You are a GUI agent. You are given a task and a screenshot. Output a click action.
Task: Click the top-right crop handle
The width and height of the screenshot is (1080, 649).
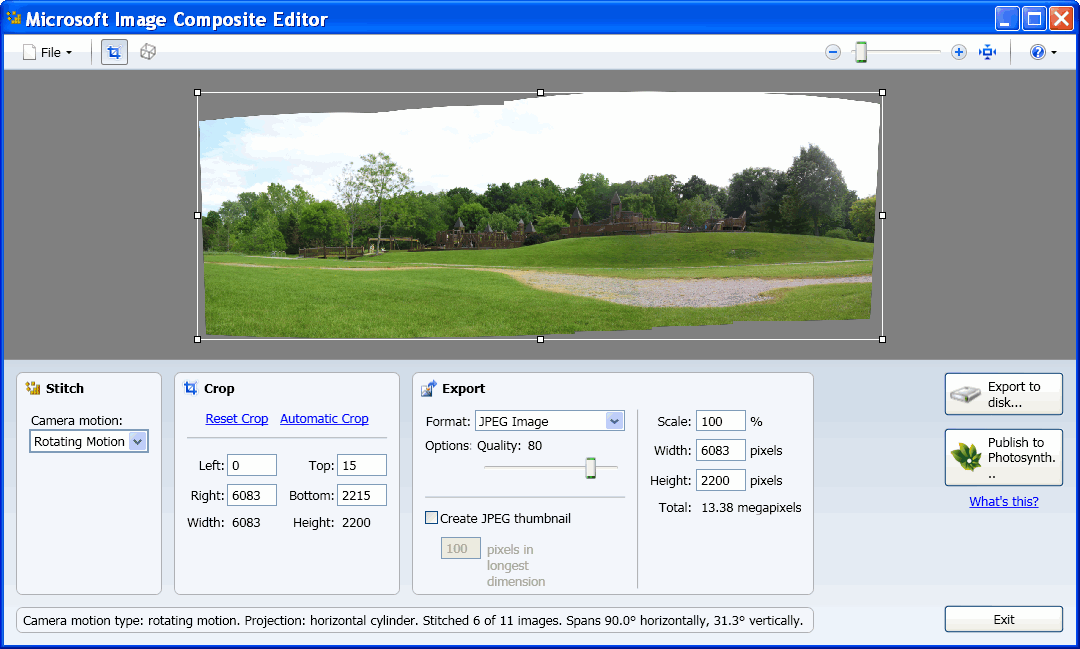pyautogui.click(x=882, y=92)
